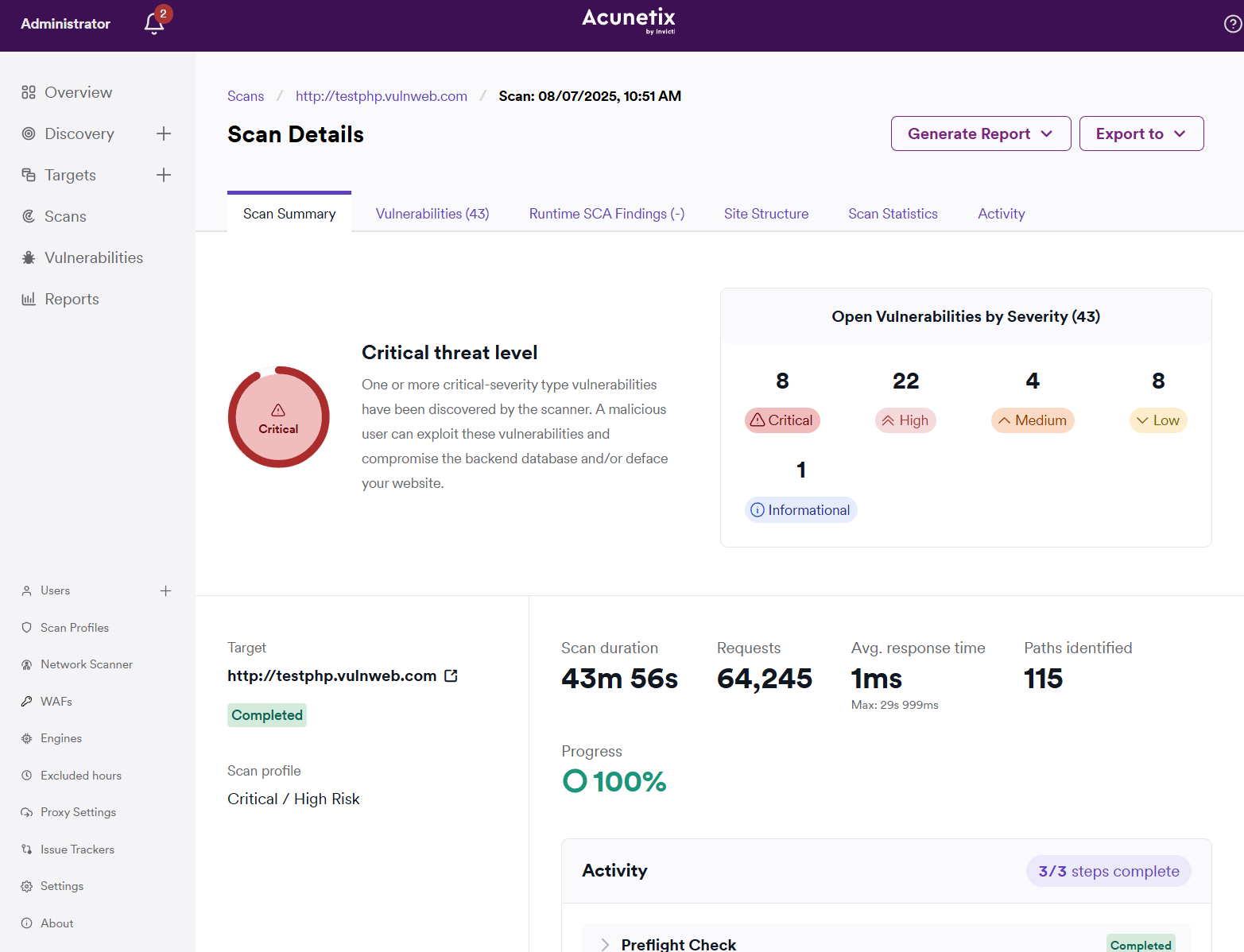Open the target http://testphp.vulnweb.com link
Image resolution: width=1244 pixels, height=952 pixels.
tap(332, 675)
